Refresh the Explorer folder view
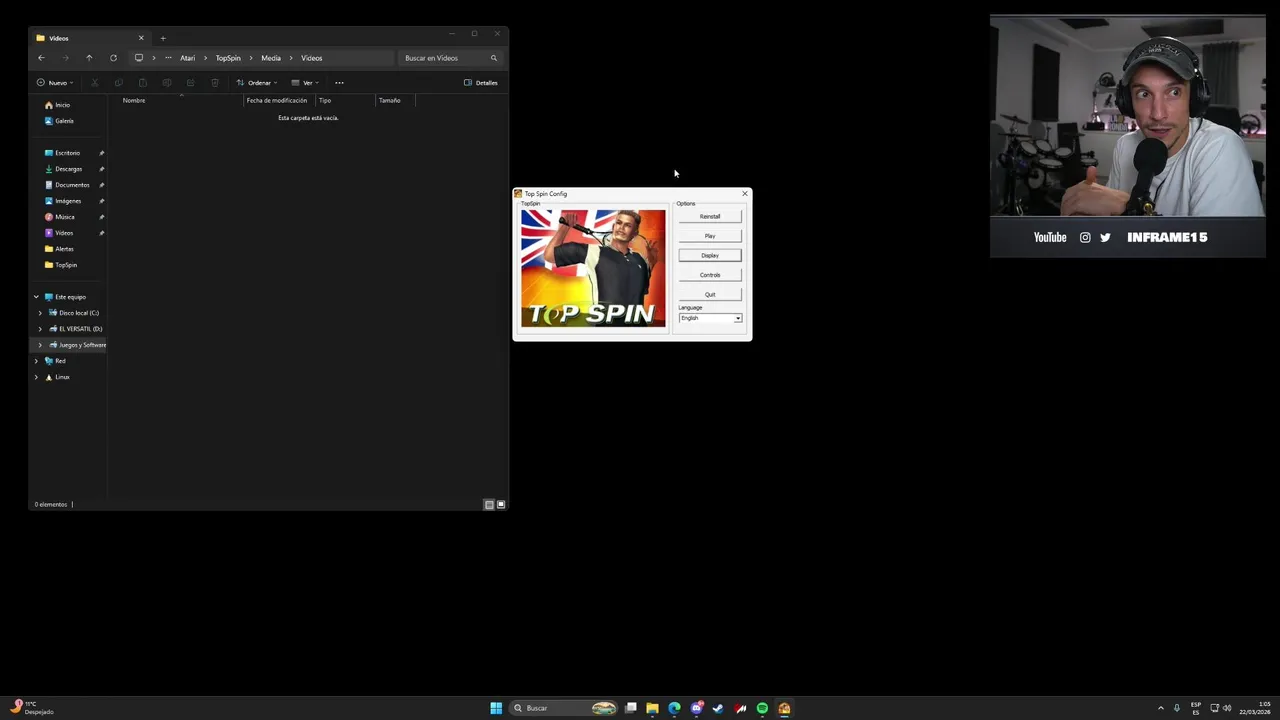Image resolution: width=1280 pixels, height=720 pixels. [x=113, y=58]
